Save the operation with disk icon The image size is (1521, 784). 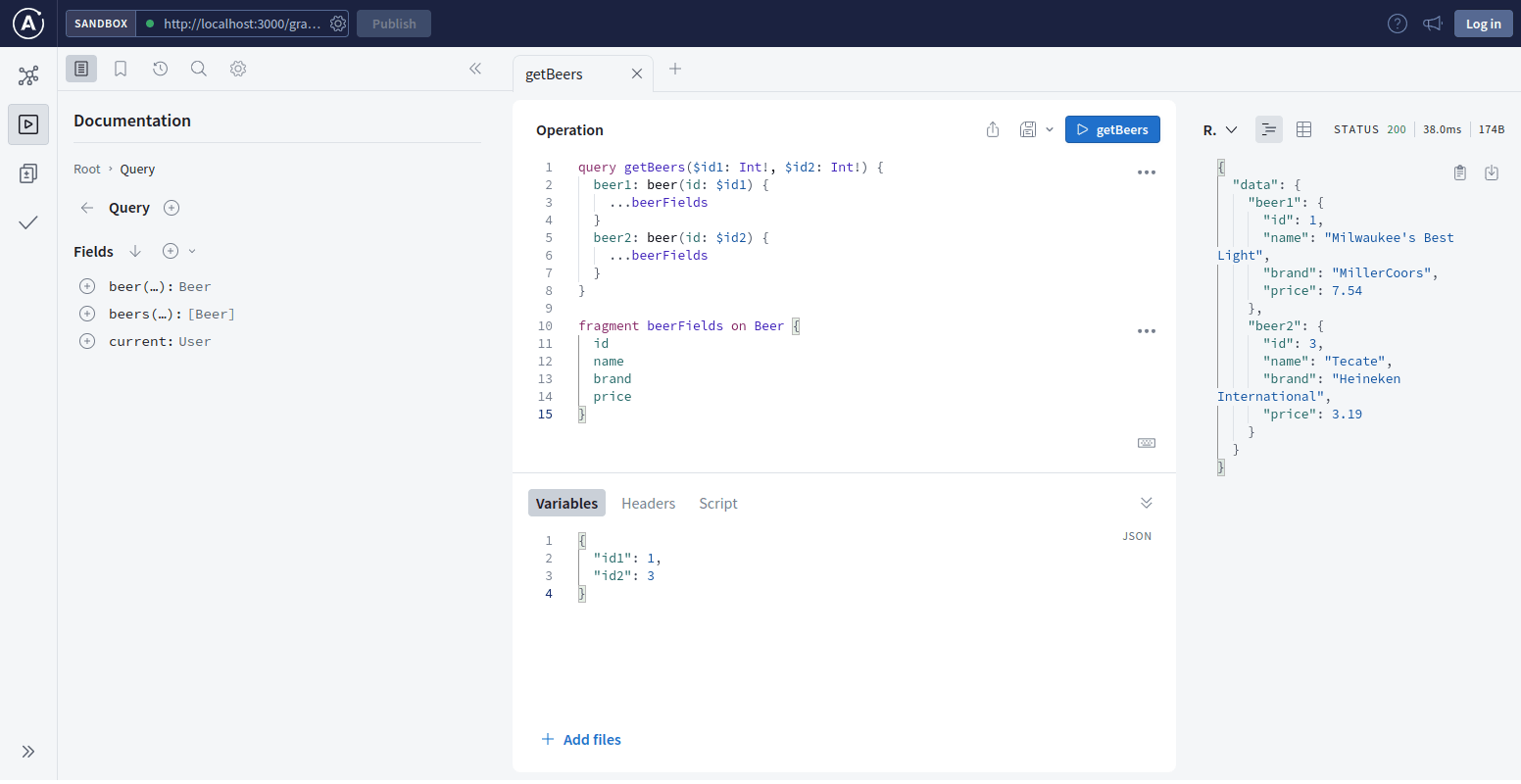(1028, 129)
